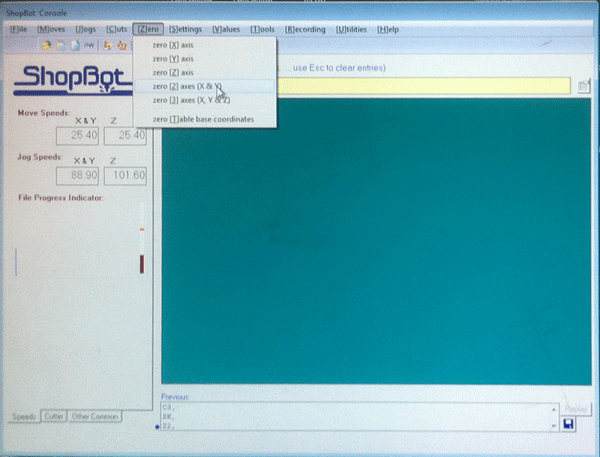
Task: Click the Replay button
Action: 576,409
